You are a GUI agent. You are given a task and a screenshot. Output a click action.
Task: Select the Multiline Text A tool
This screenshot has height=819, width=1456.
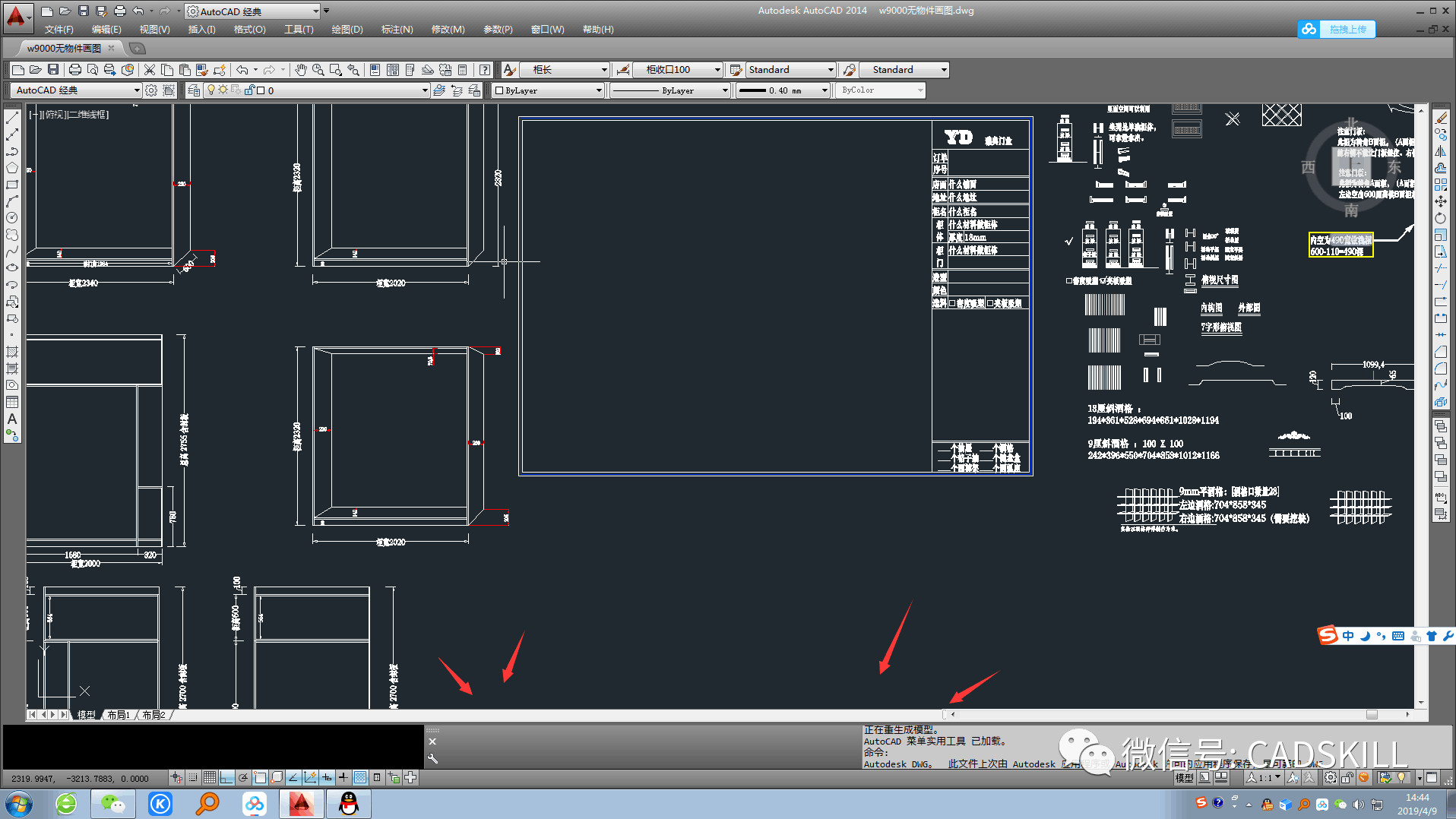click(x=12, y=419)
